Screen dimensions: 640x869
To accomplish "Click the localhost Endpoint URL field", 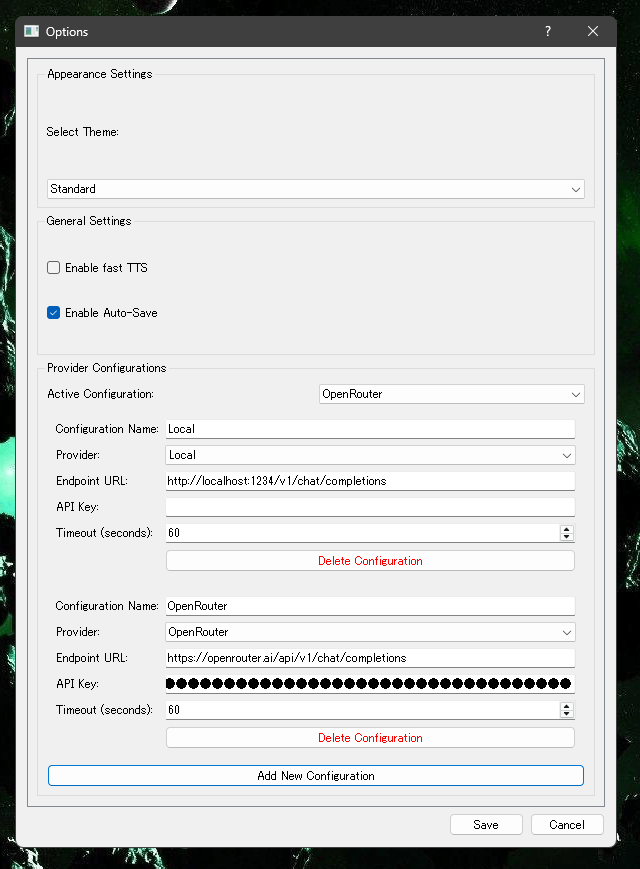I will (370, 481).
